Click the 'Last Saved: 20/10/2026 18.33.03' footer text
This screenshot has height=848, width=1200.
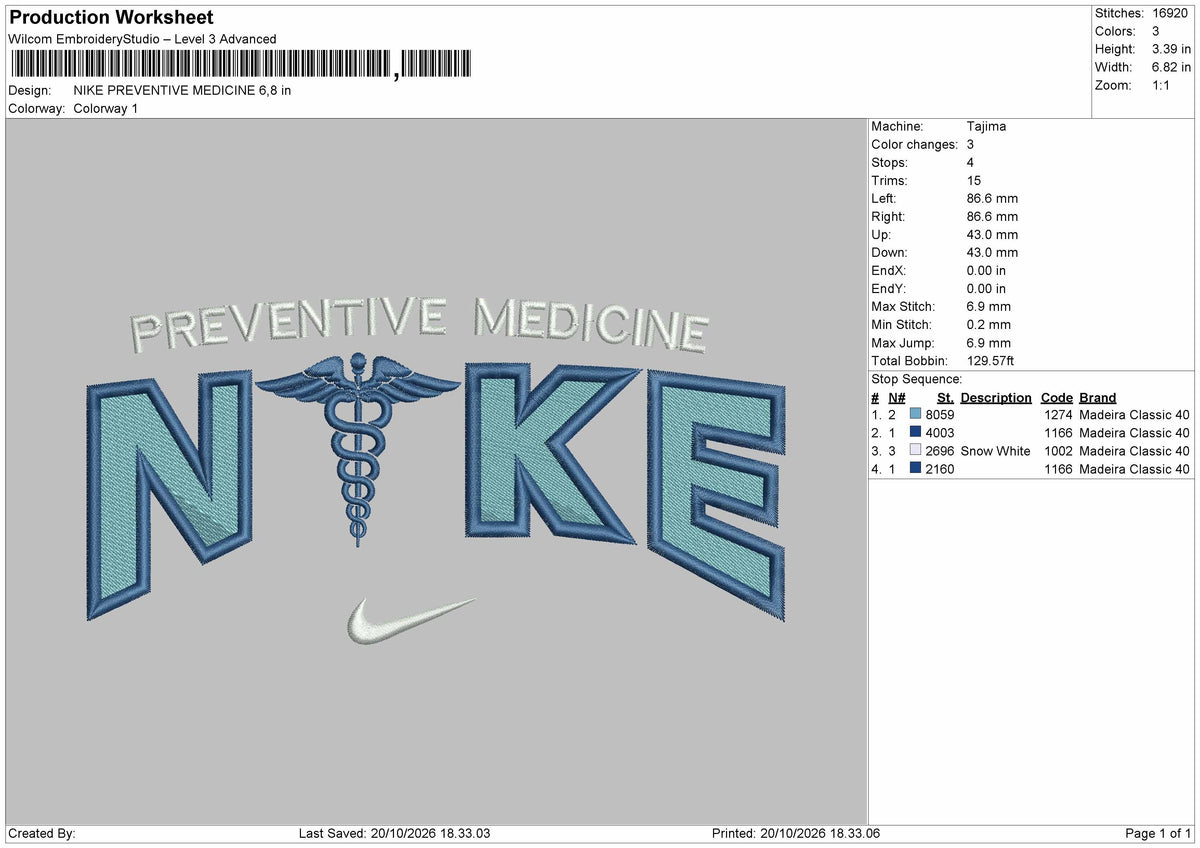tap(395, 834)
